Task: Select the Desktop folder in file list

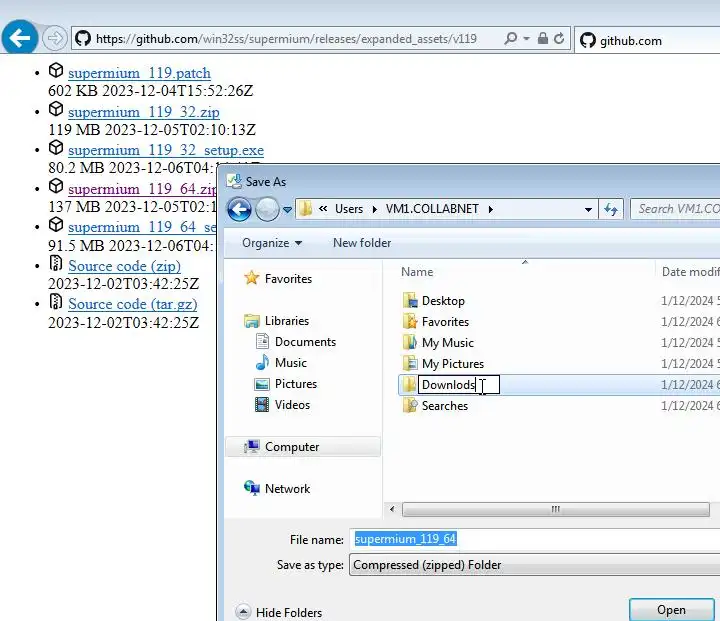Action: pos(443,301)
